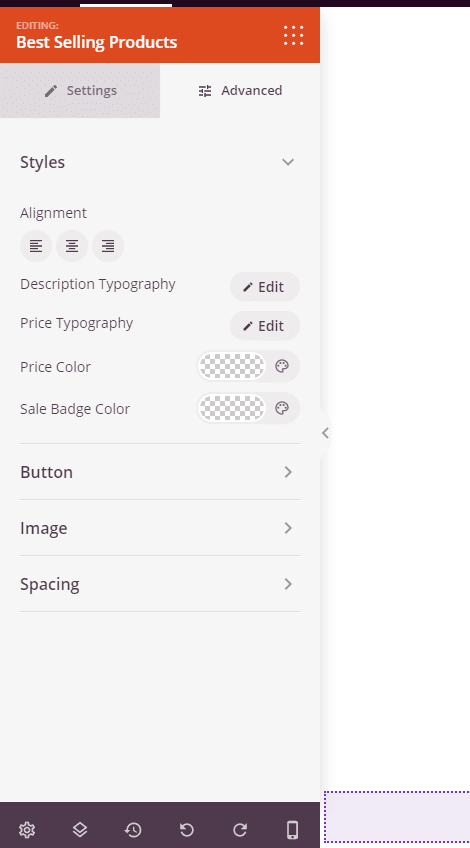Open the blocks grid dots icon

pos(294,35)
